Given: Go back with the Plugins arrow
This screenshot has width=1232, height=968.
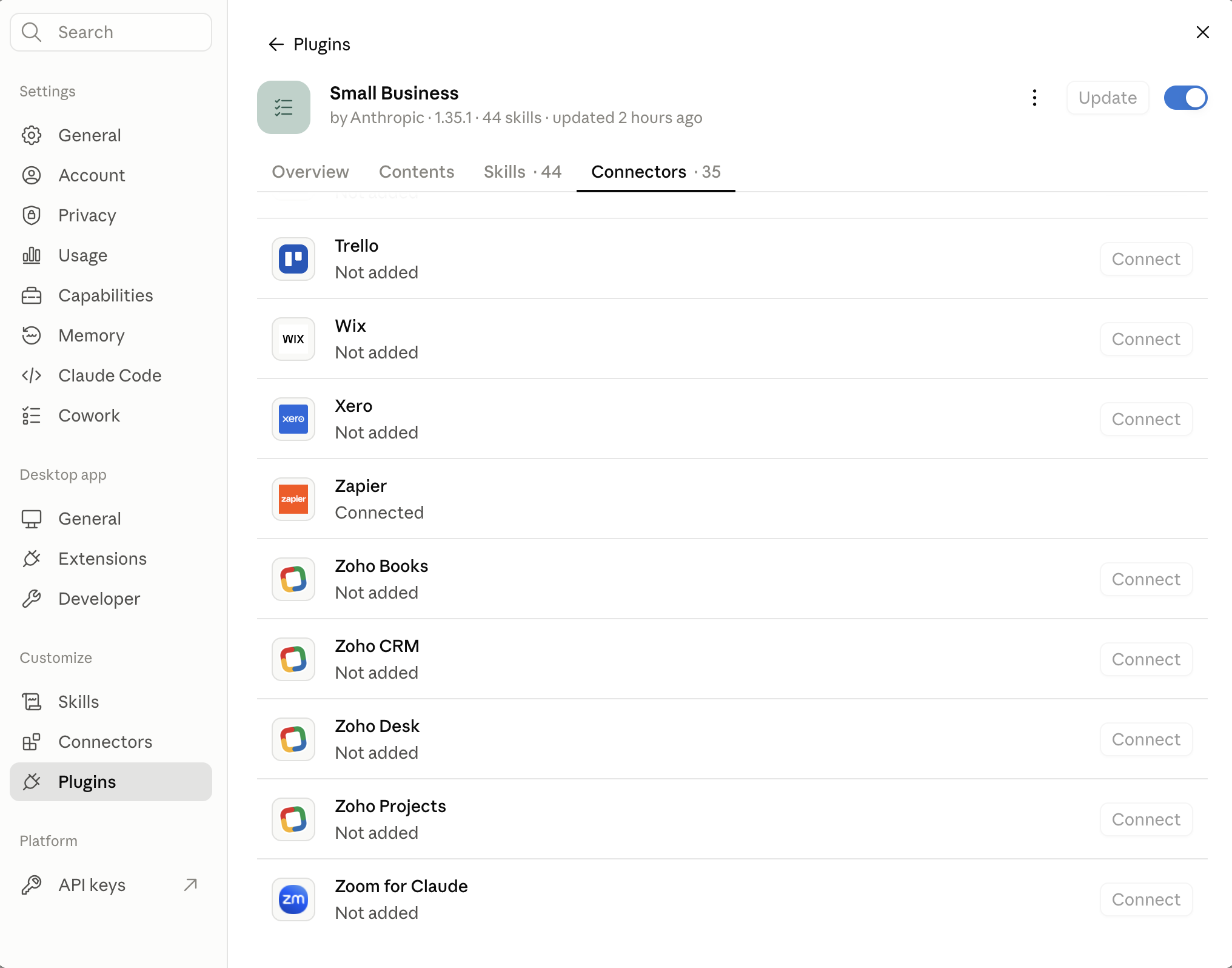Looking at the screenshot, I should pos(276,44).
